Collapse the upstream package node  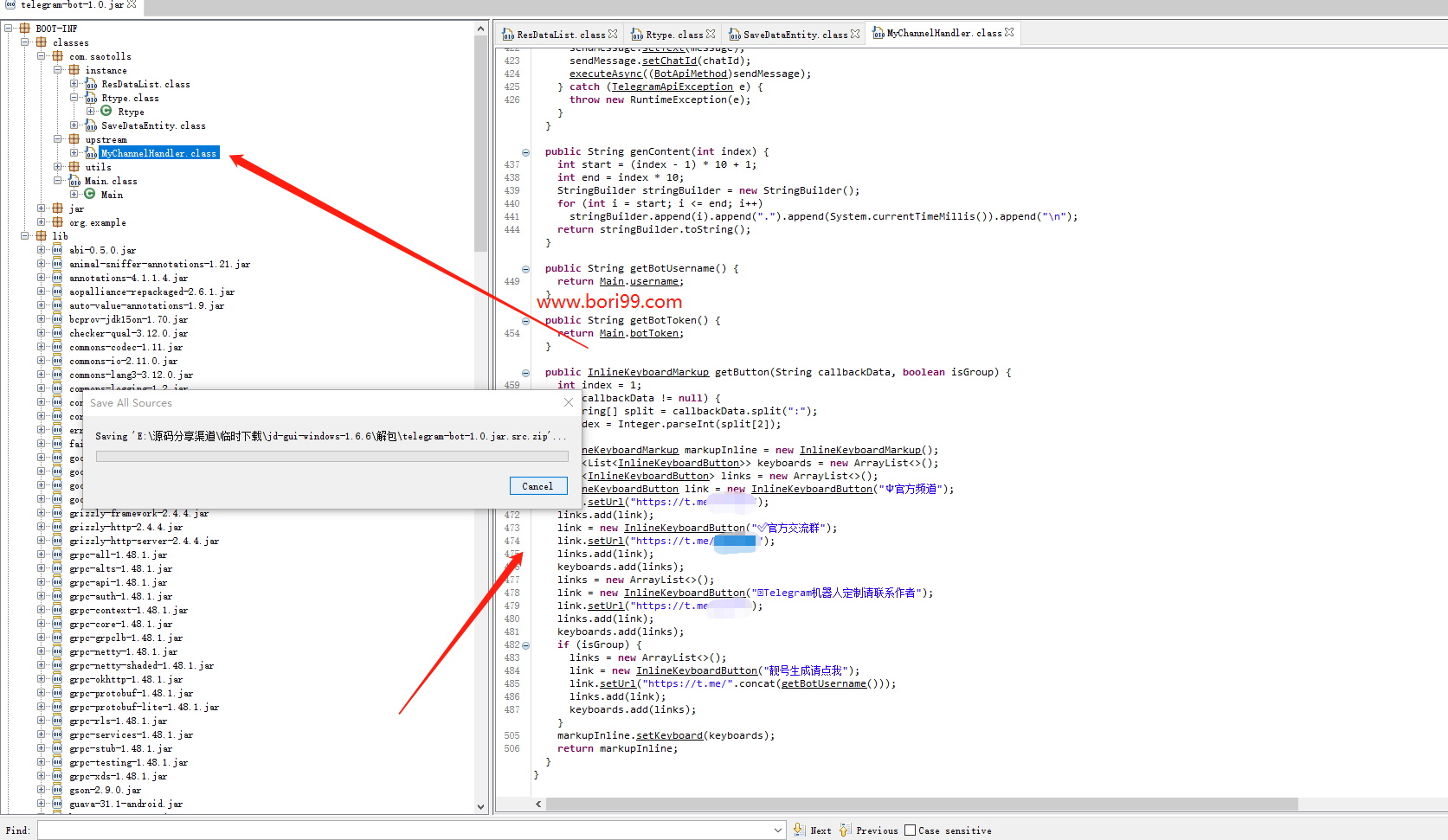click(58, 139)
